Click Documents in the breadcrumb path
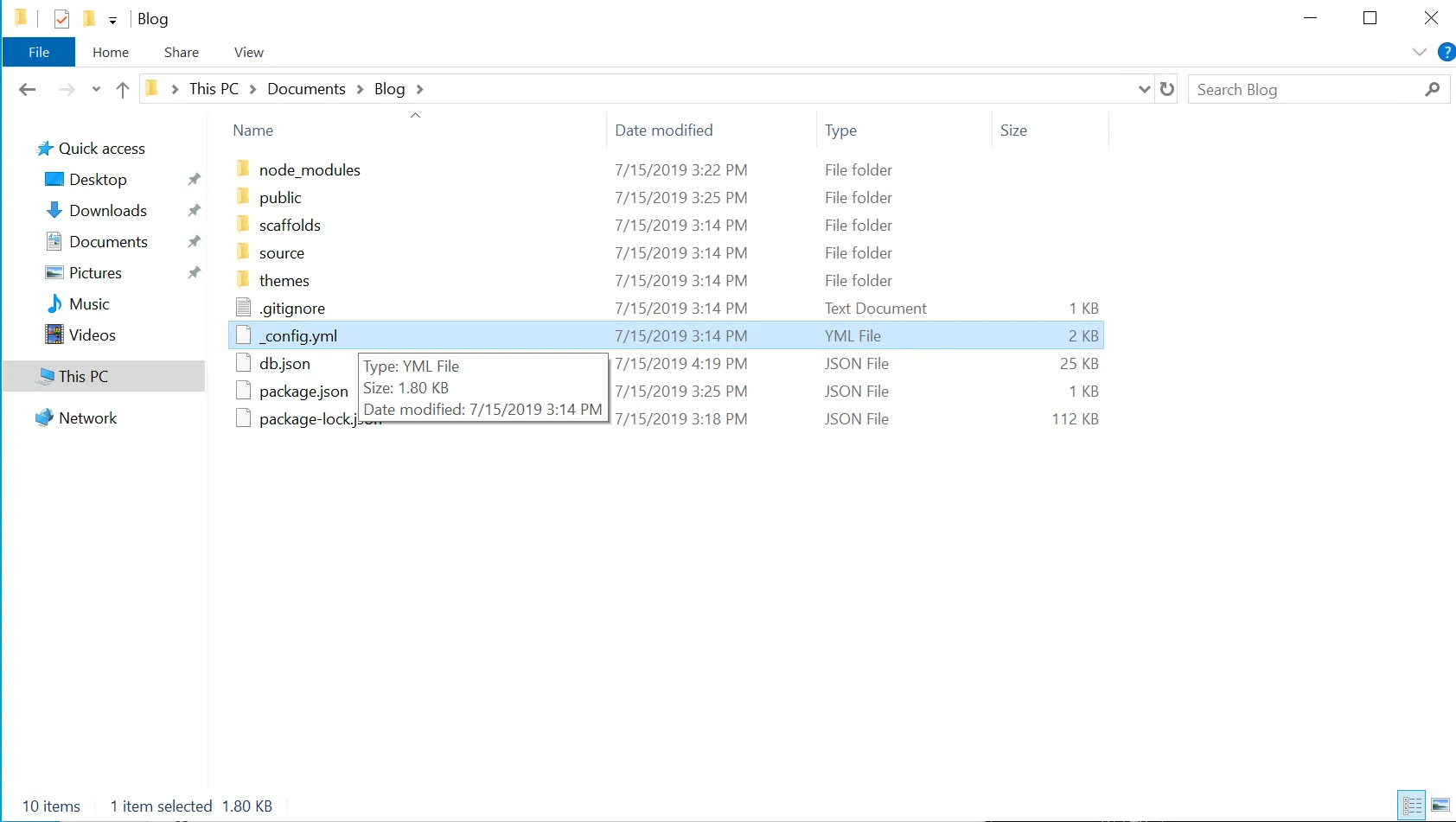Viewport: 1456px width, 822px height. pyautogui.click(x=306, y=89)
